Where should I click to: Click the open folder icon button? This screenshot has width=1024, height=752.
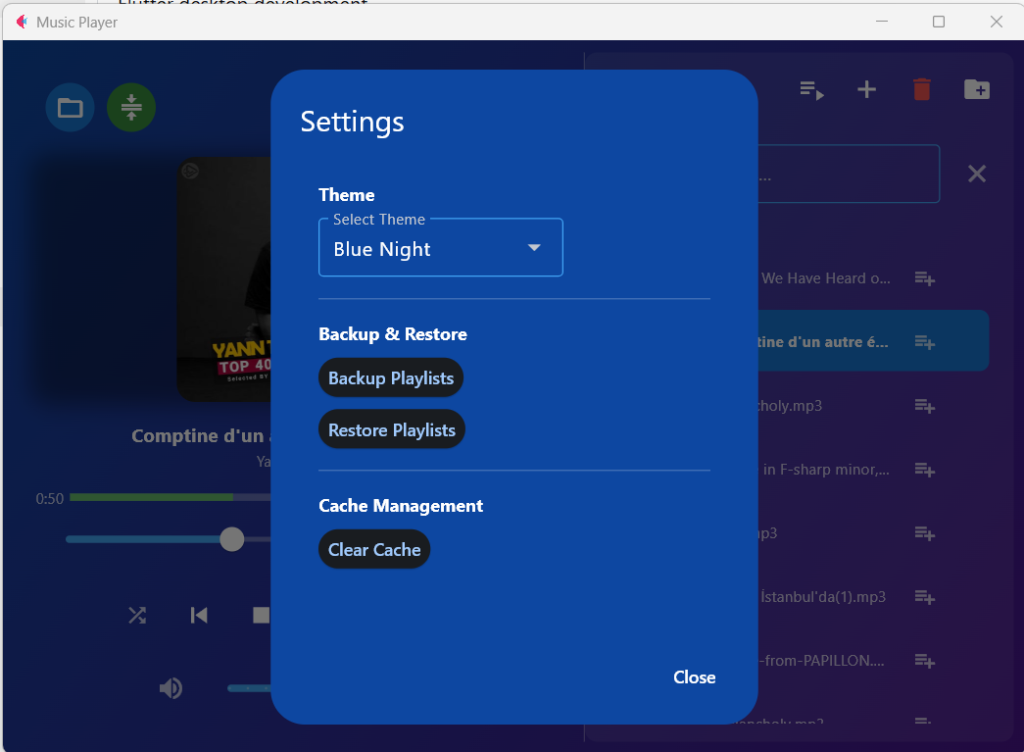pos(70,108)
